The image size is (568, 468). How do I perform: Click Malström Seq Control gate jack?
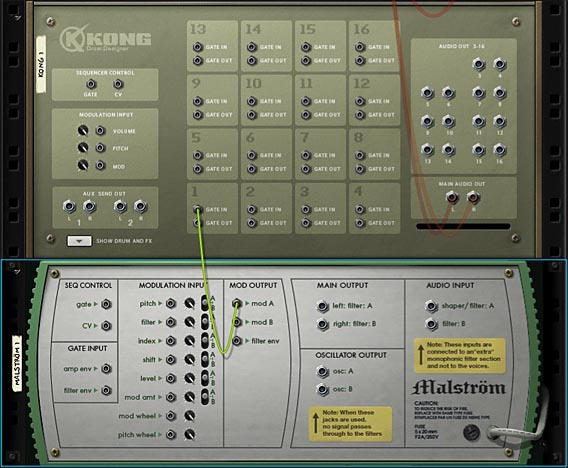tap(106, 304)
